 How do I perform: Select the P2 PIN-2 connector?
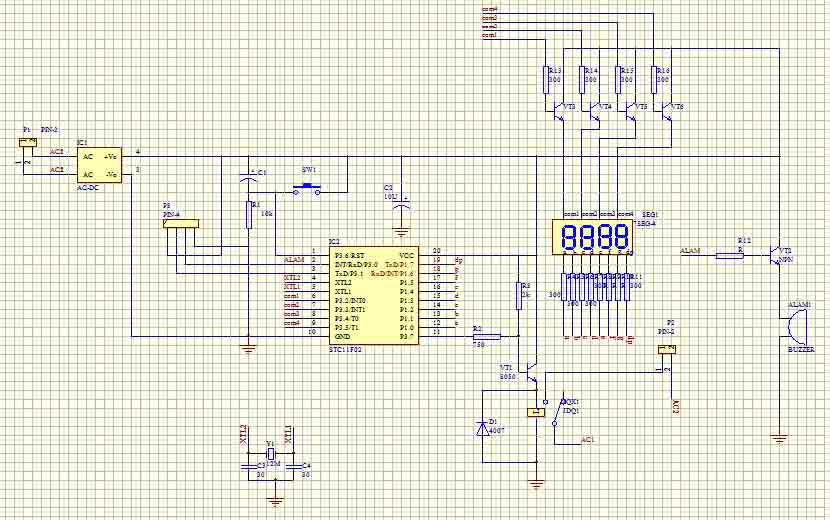click(667, 349)
